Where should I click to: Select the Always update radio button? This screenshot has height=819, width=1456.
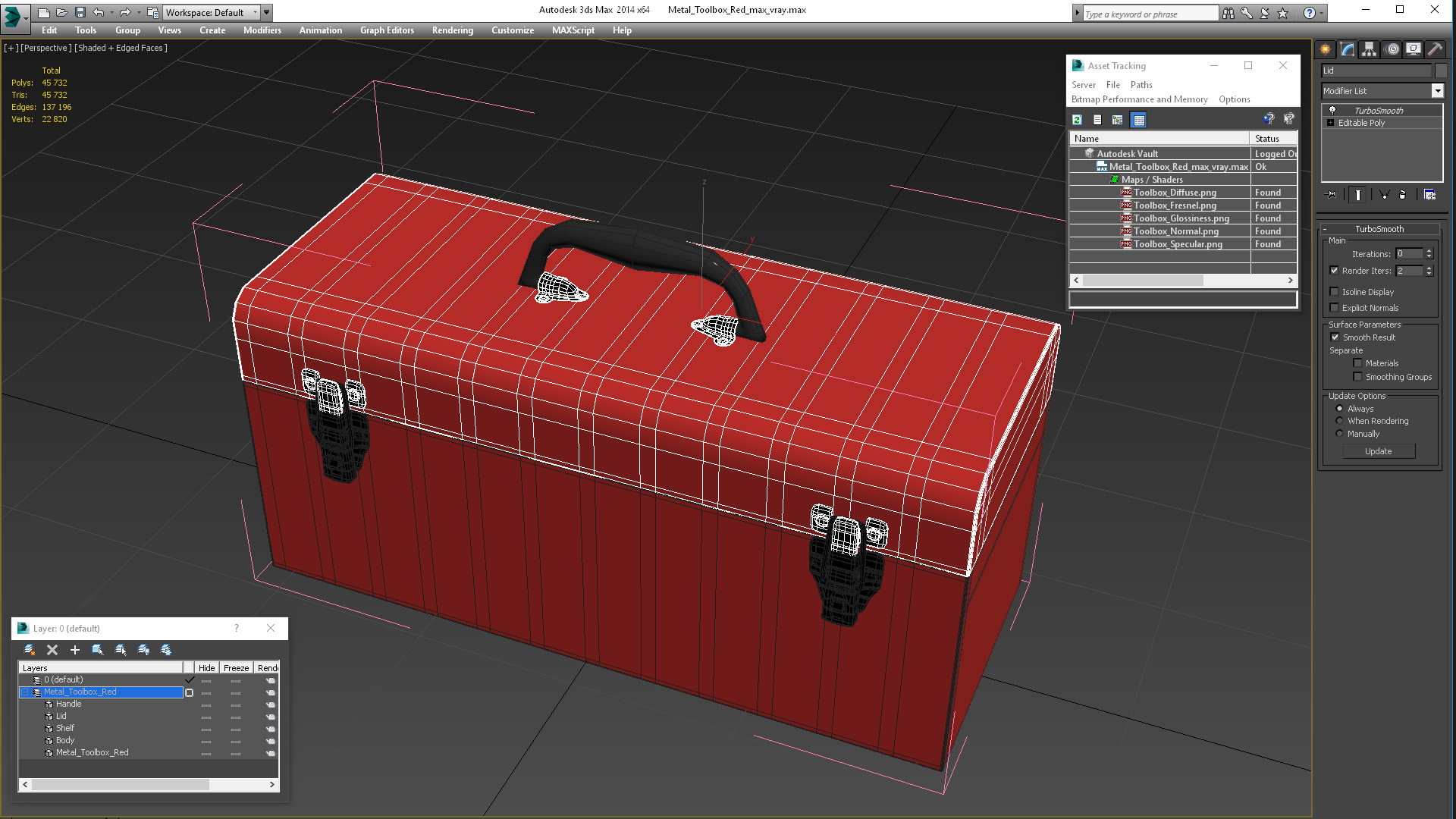1339,409
